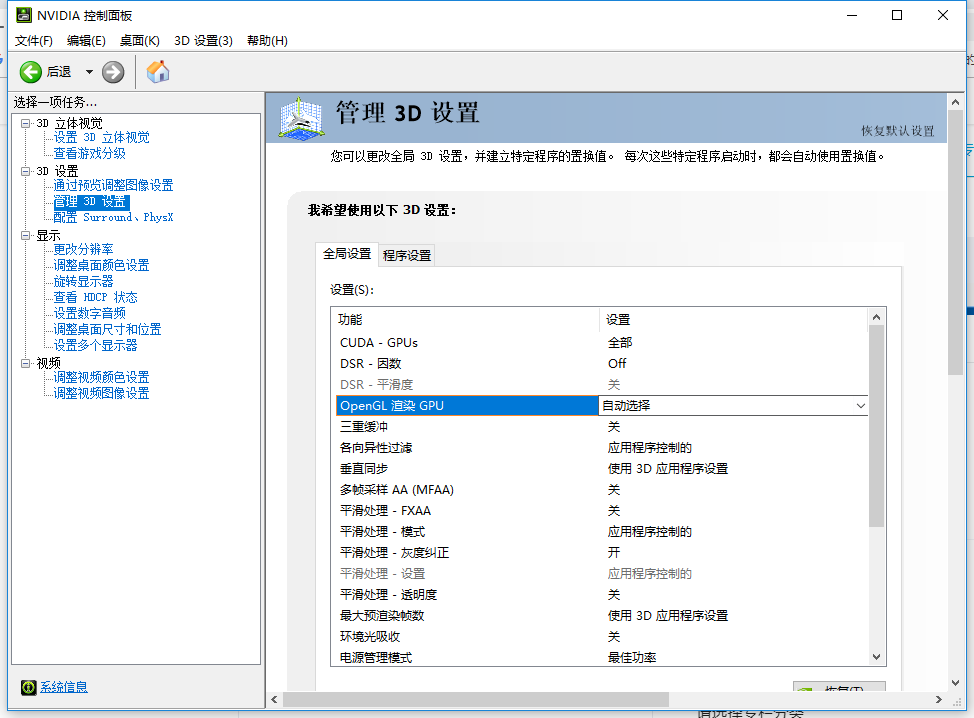Viewport: 974px width, 718px height.
Task: Select the 多帧采样 AA (MFAA) row
Action: click(x=601, y=489)
